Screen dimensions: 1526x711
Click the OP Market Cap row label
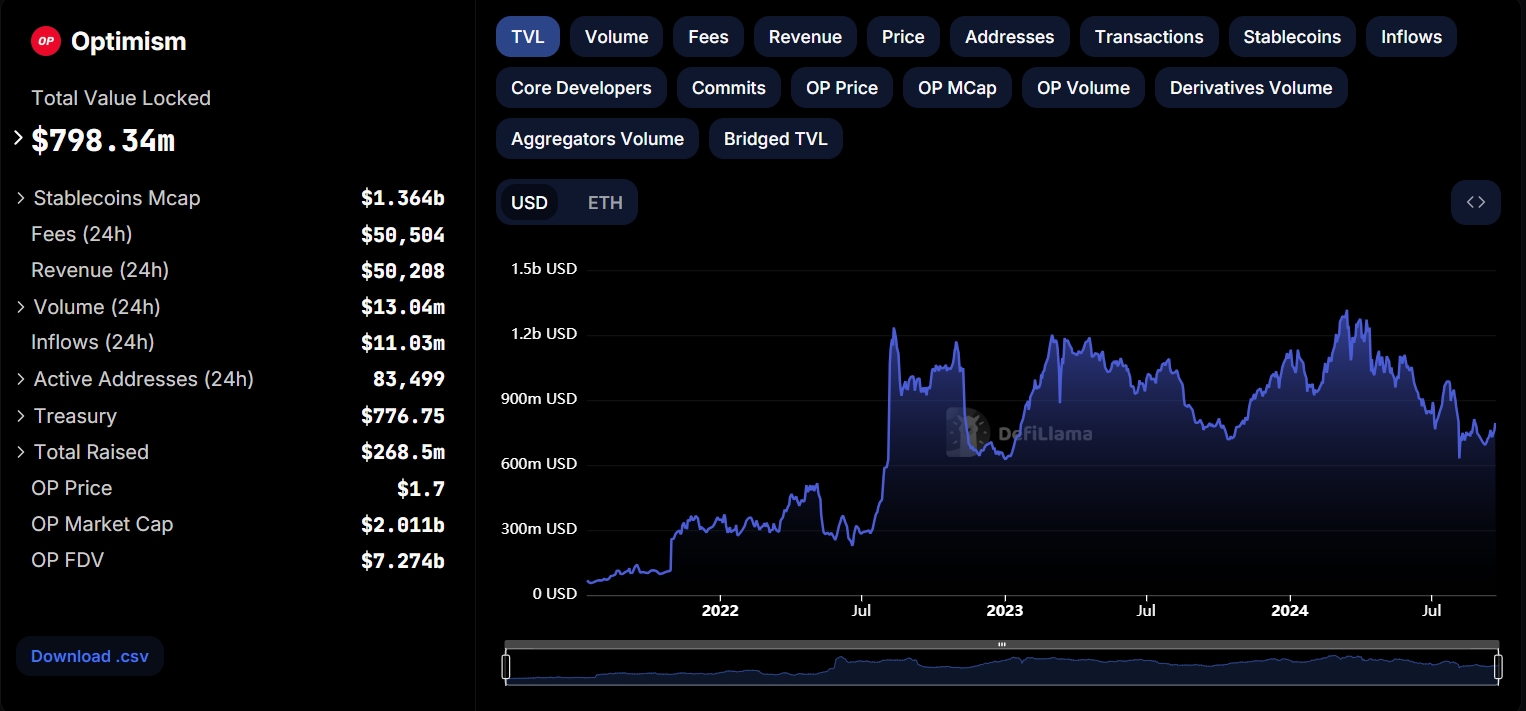coord(102,524)
